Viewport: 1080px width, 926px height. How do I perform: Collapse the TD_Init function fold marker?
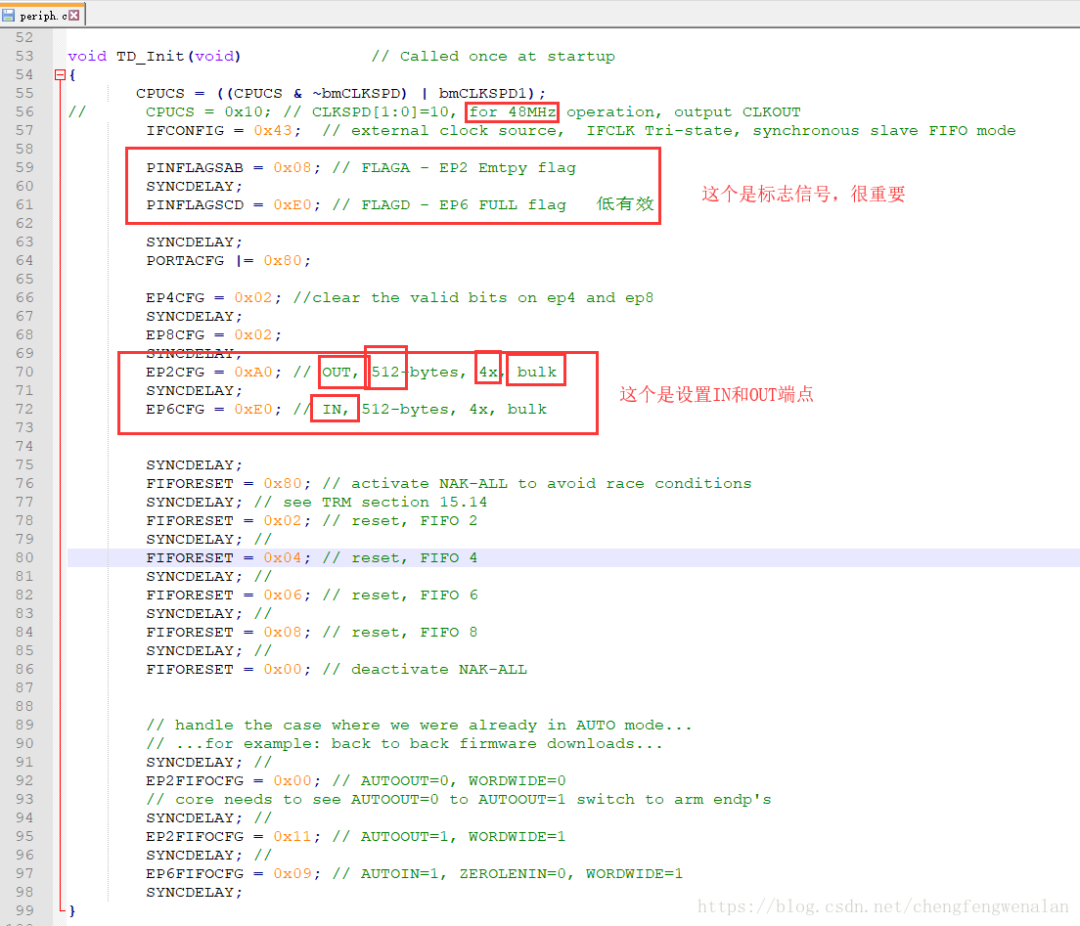[60, 74]
